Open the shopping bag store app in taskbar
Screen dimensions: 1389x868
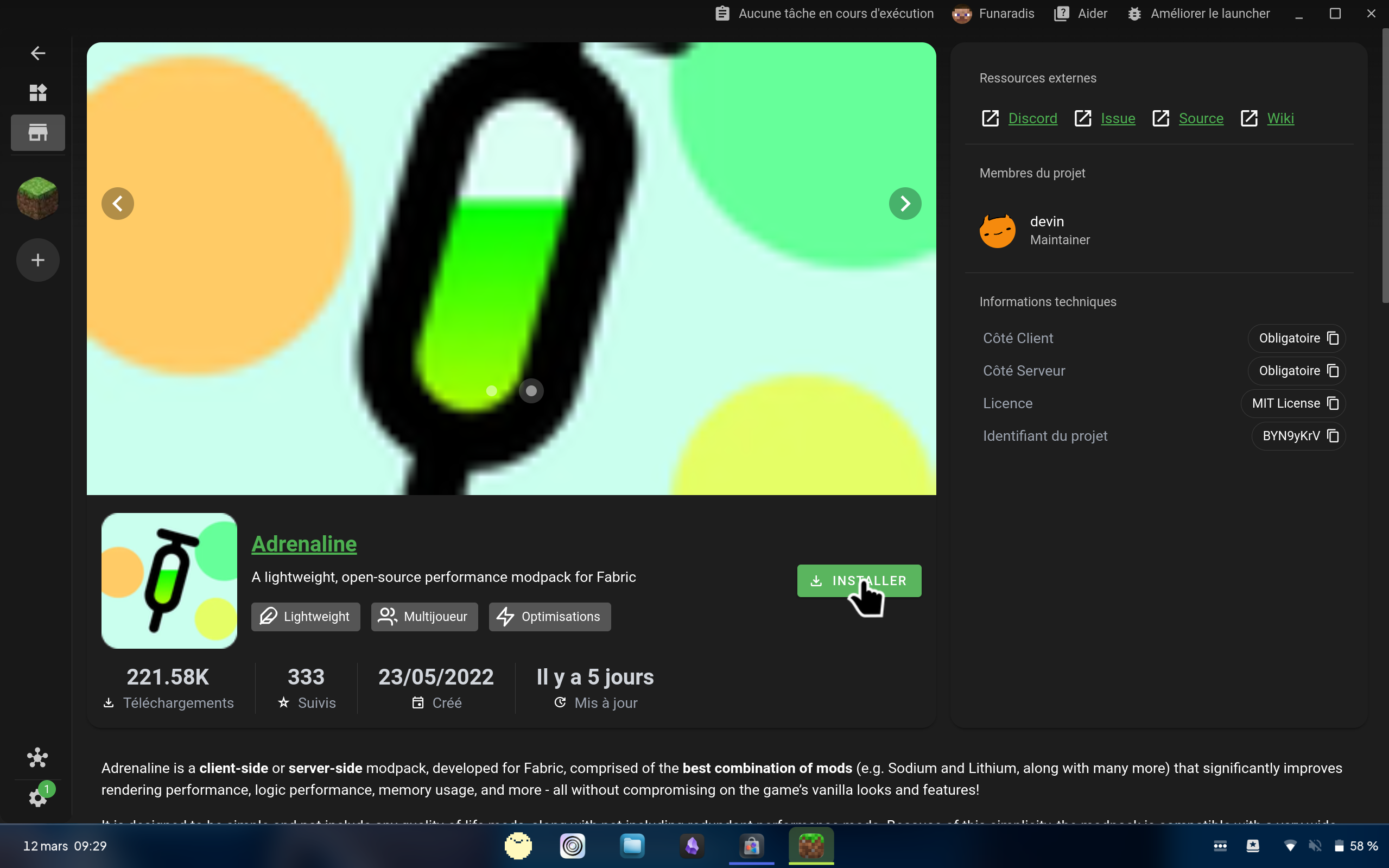click(x=752, y=846)
